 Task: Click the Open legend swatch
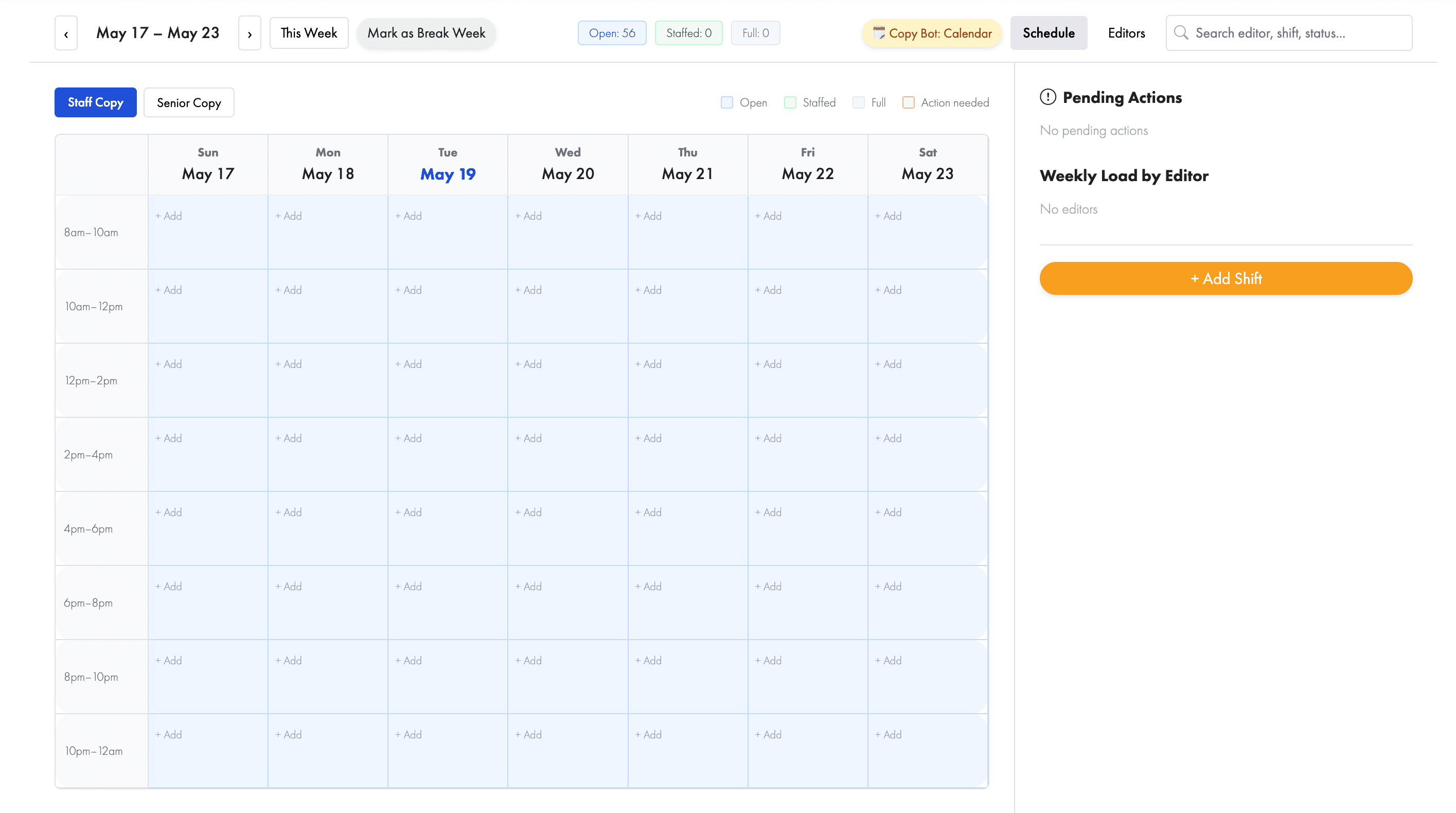coord(727,102)
